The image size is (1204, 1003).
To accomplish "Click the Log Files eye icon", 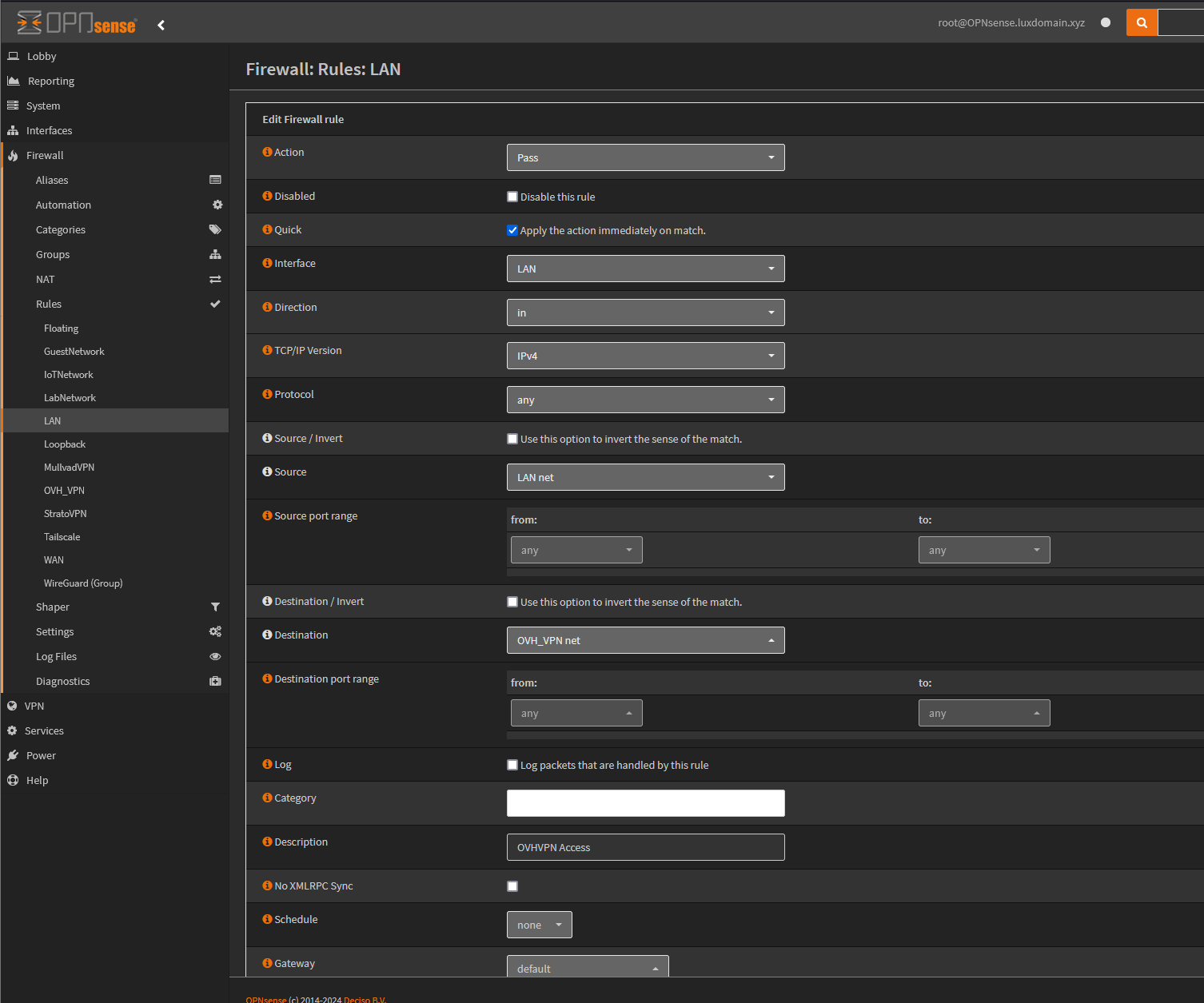I will (215, 656).
